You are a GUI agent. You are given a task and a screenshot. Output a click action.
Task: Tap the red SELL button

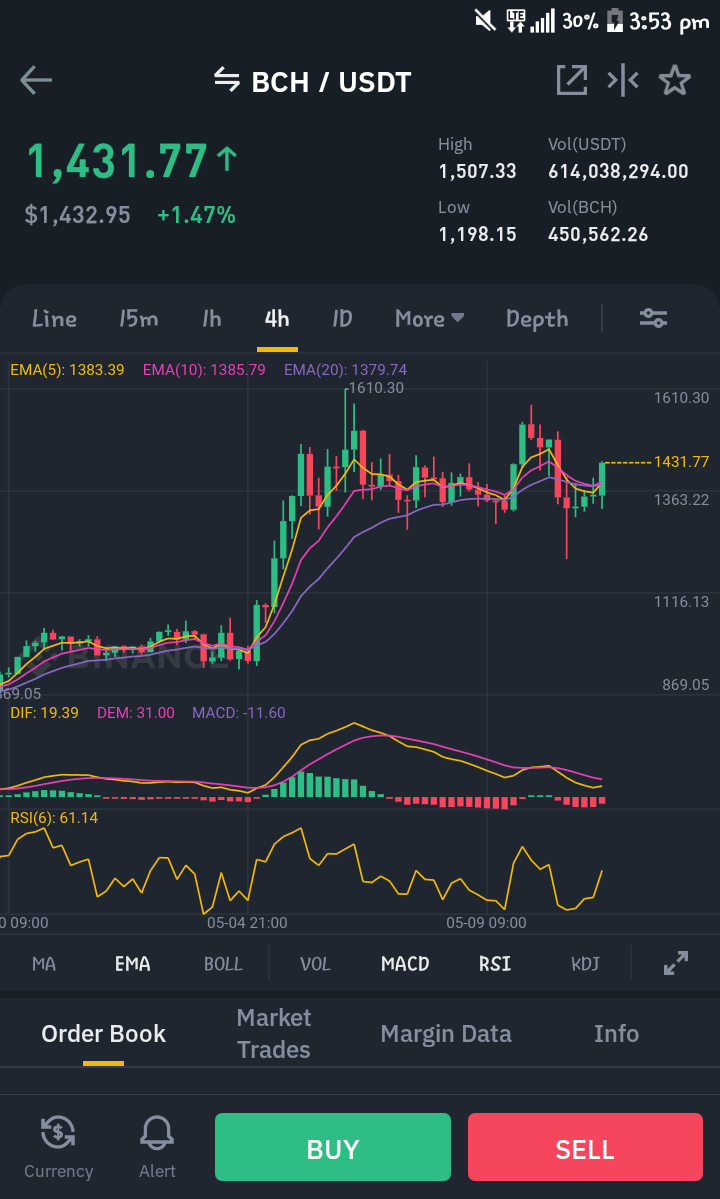point(585,1147)
